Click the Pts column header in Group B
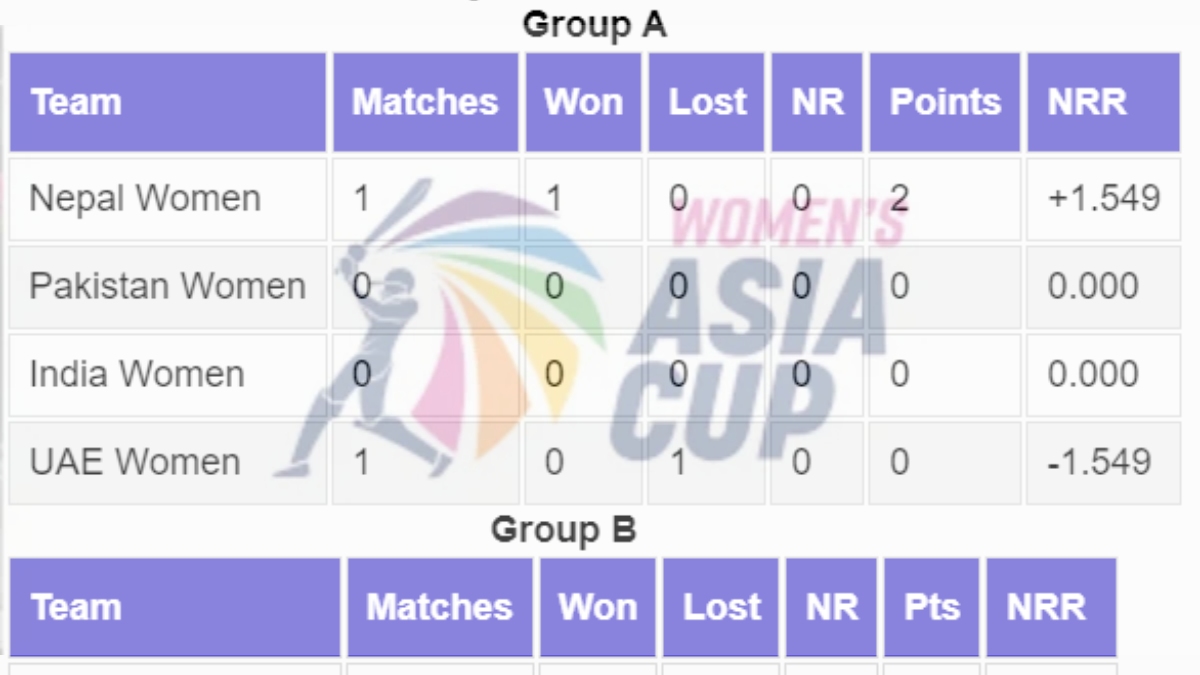The width and height of the screenshot is (1200, 675). point(931,607)
